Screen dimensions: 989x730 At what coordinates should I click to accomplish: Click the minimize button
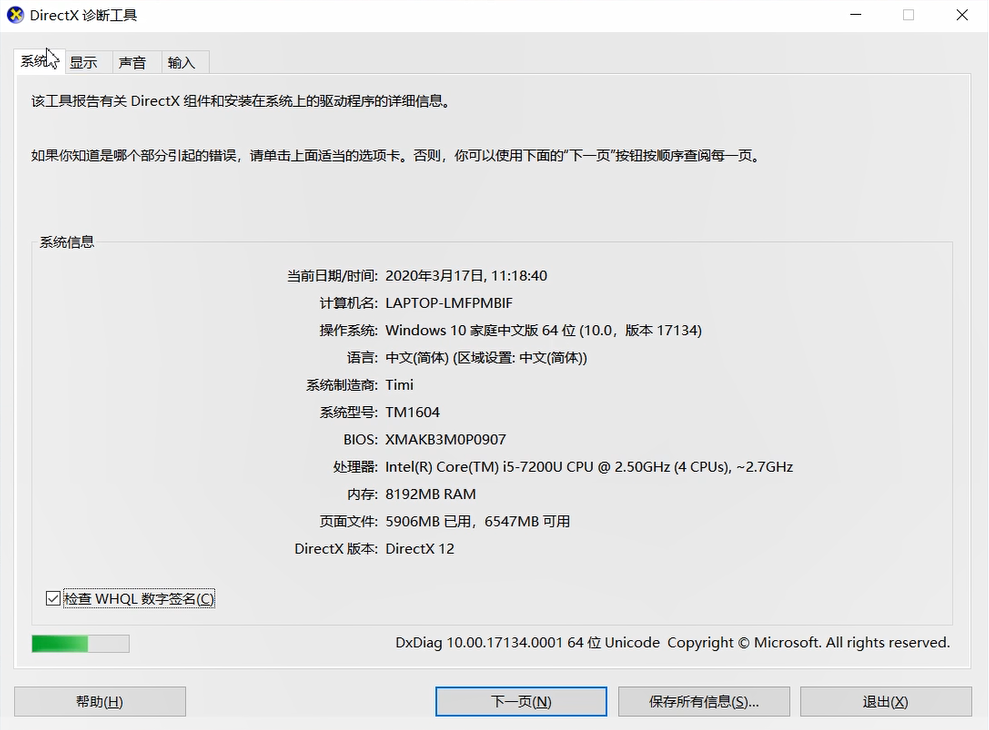pyautogui.click(x=855, y=15)
